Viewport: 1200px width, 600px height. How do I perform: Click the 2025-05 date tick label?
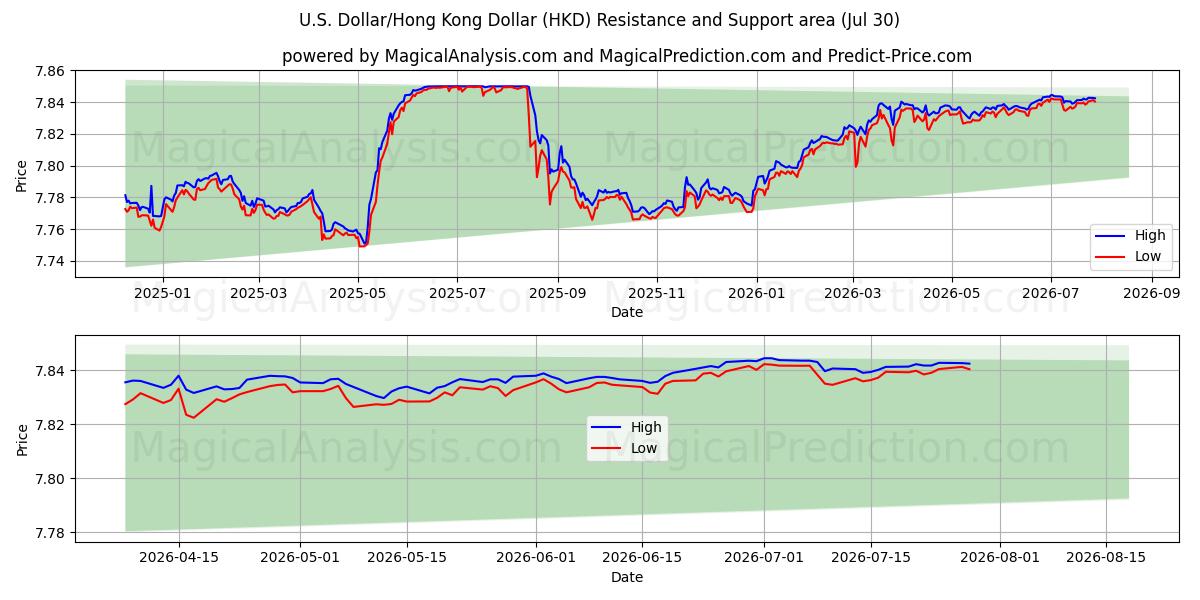pyautogui.click(x=358, y=294)
